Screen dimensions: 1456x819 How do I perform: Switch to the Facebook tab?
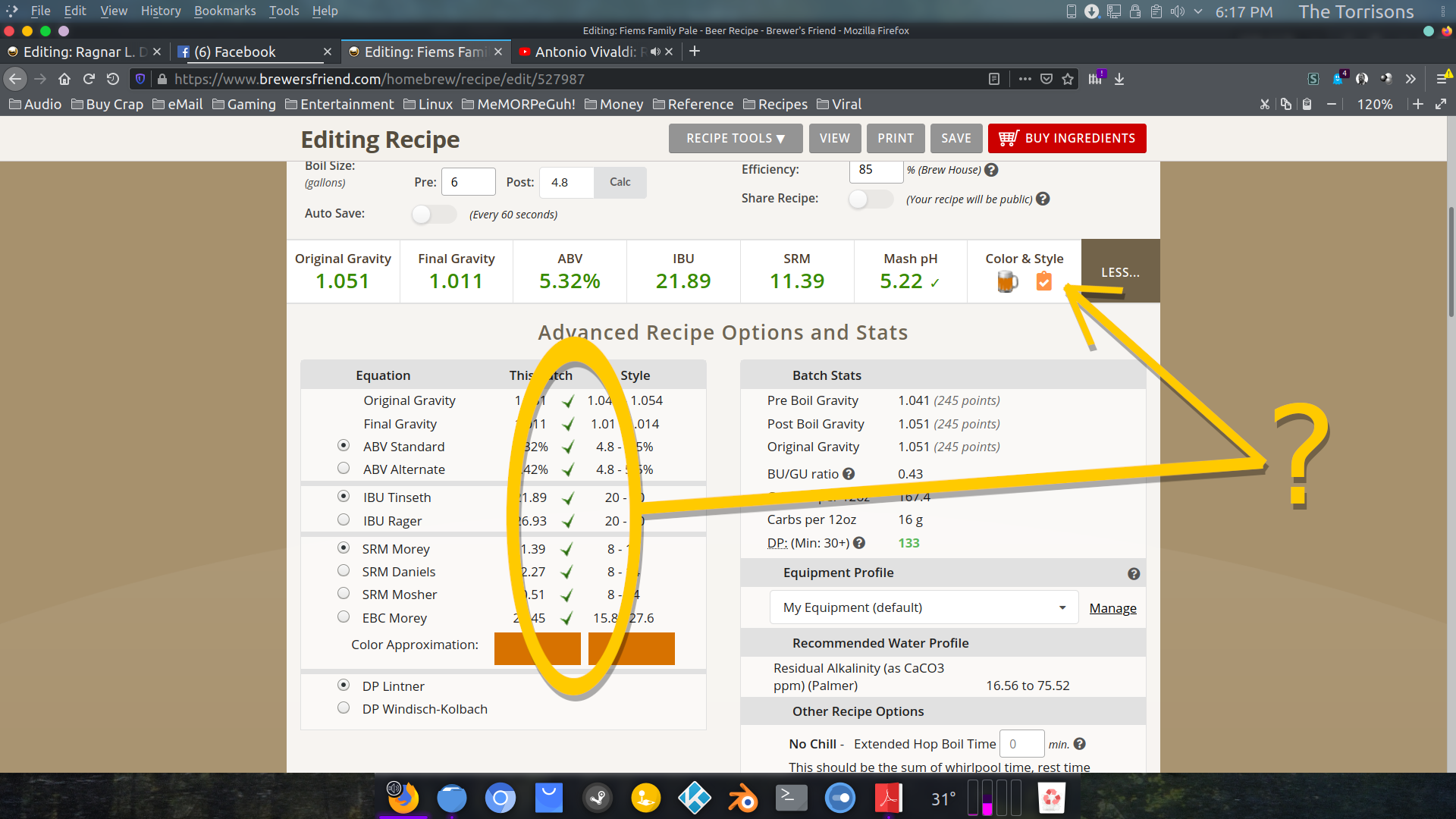[254, 52]
